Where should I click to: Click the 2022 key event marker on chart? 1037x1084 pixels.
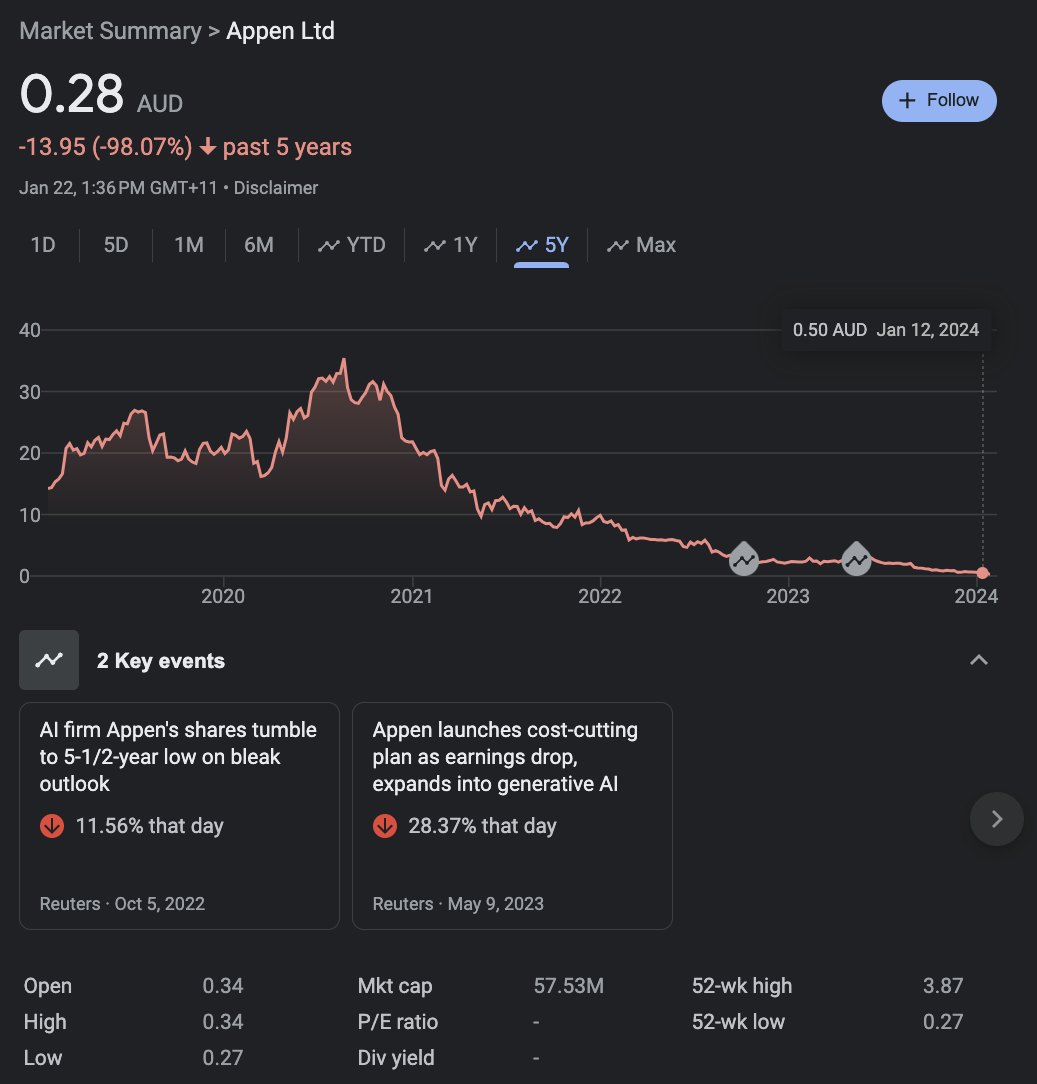[x=743, y=560]
